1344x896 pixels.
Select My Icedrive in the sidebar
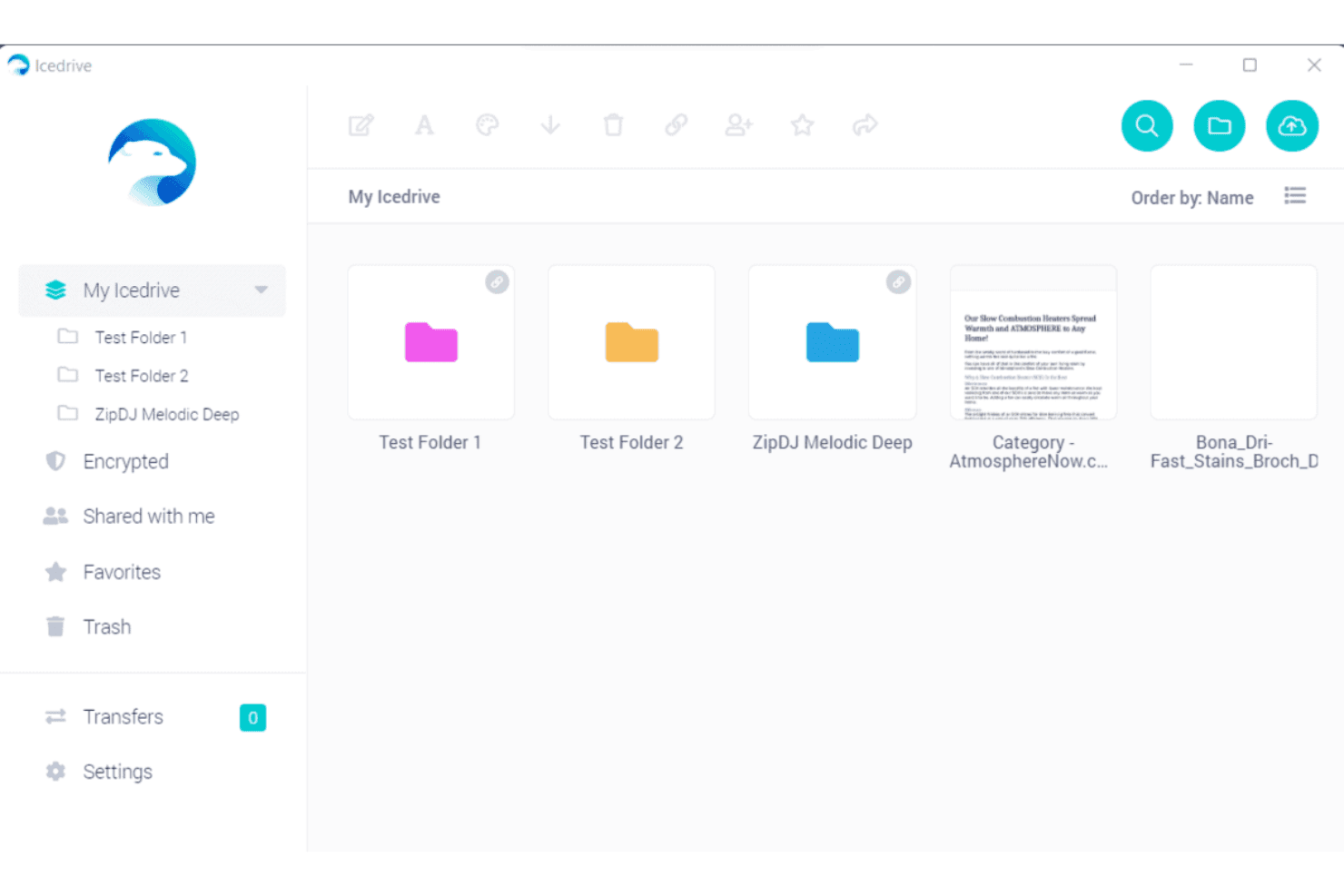click(x=152, y=290)
